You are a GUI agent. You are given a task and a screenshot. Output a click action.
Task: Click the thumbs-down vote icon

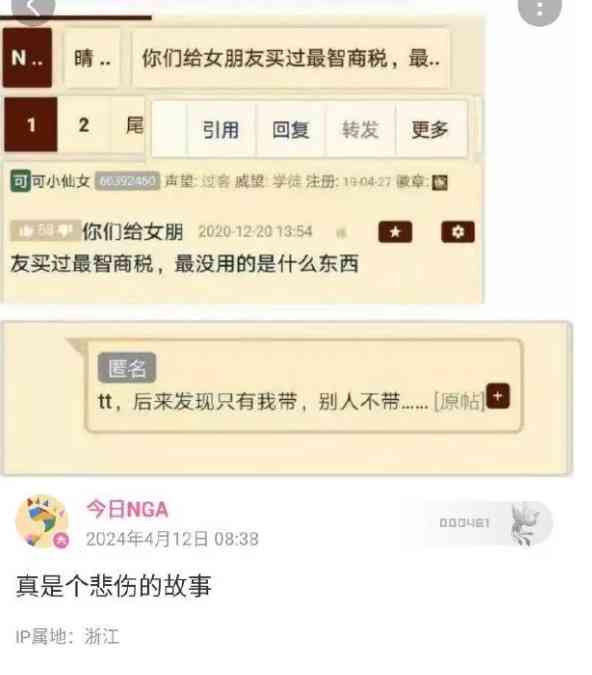65,232
